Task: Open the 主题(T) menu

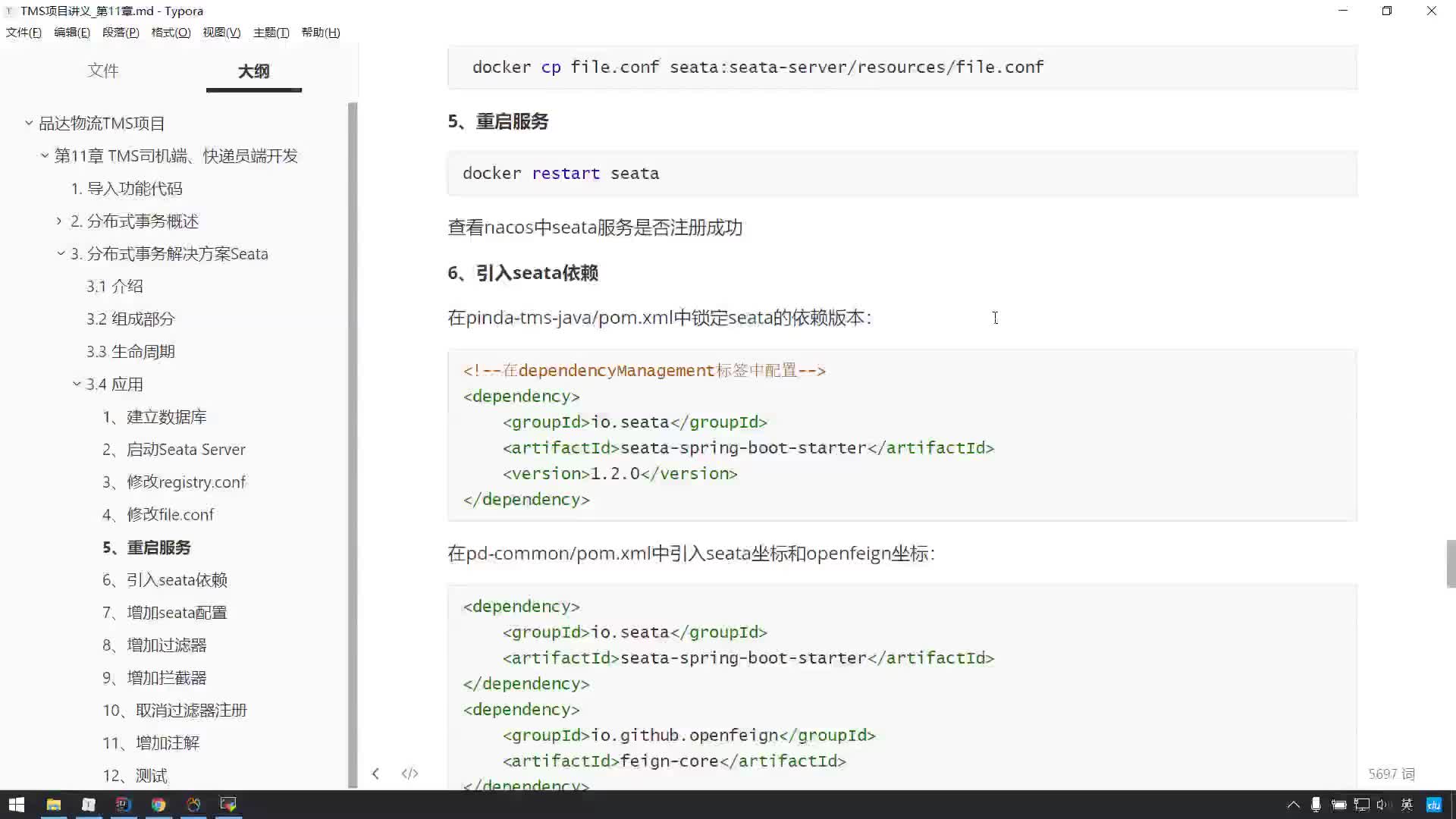Action: point(271,33)
